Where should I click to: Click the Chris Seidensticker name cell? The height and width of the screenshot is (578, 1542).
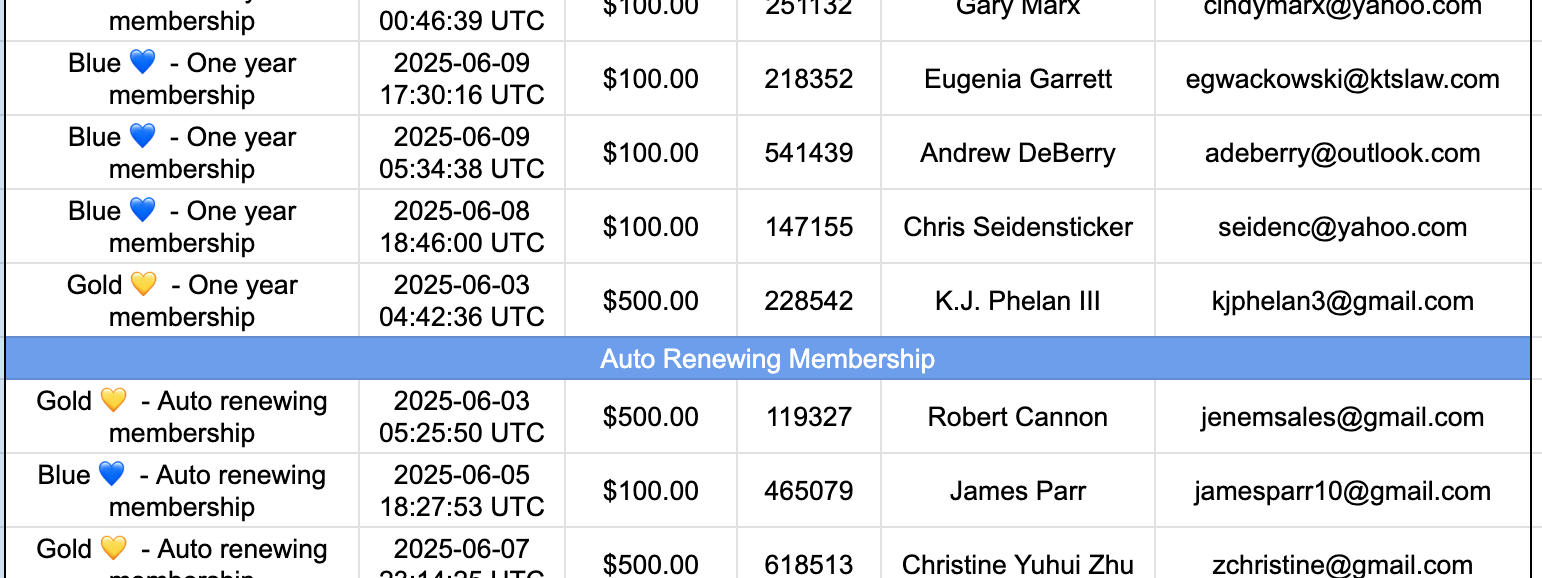coord(1018,227)
